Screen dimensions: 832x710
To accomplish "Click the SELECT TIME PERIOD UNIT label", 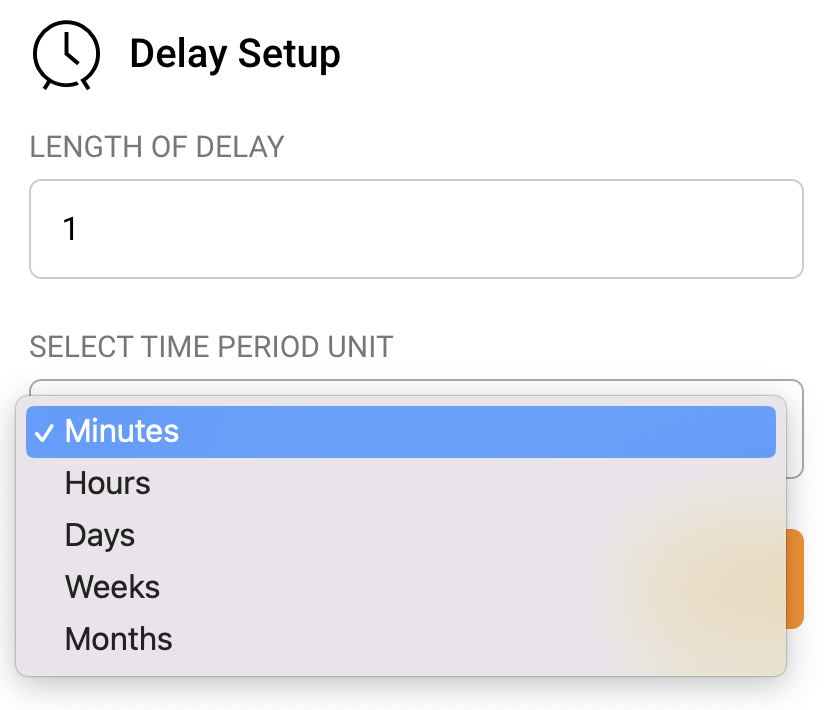I will (x=211, y=347).
